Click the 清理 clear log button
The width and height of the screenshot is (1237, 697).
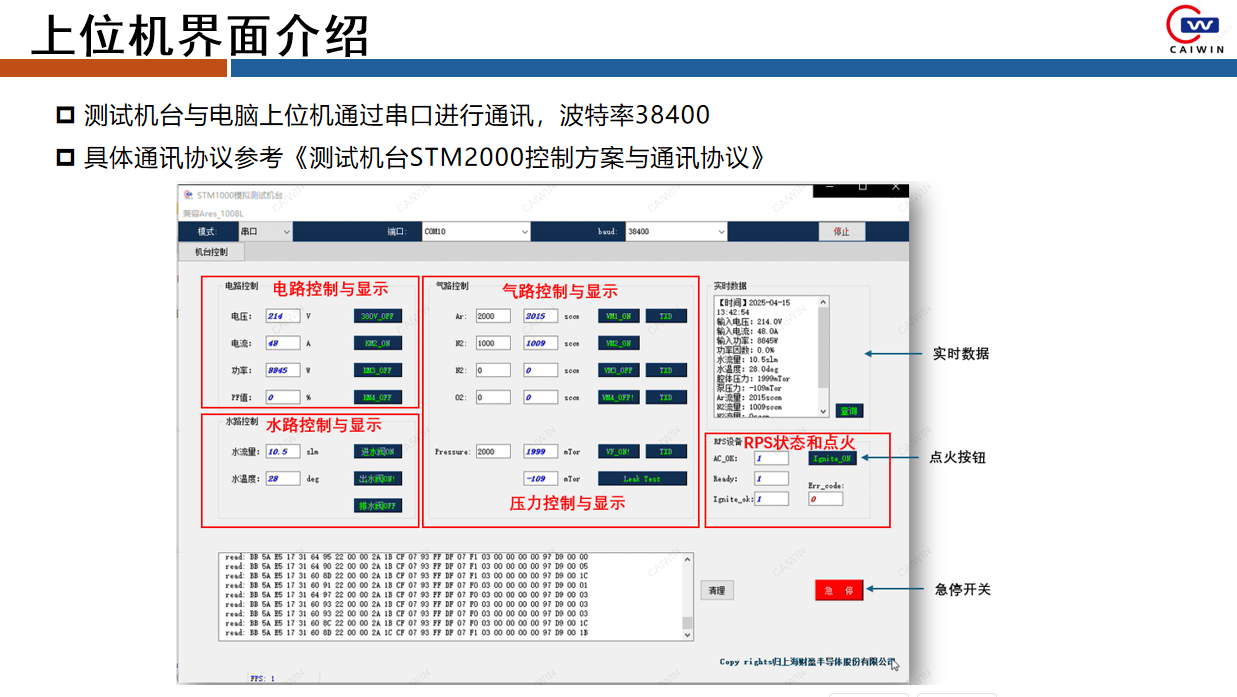(x=716, y=590)
